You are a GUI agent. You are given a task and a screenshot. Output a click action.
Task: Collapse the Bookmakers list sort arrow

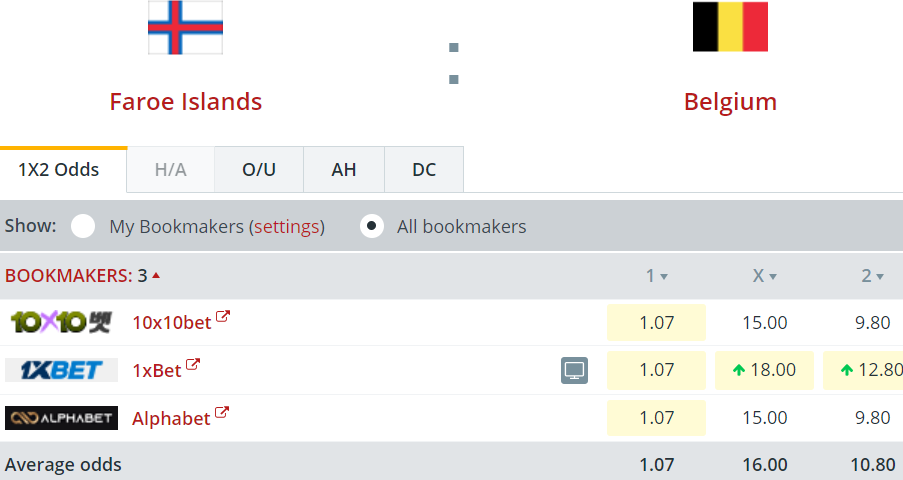[156, 275]
